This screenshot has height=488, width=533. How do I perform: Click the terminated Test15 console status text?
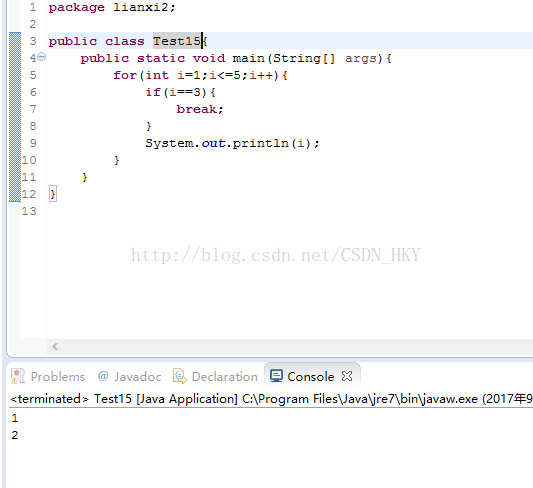click(x=271, y=399)
